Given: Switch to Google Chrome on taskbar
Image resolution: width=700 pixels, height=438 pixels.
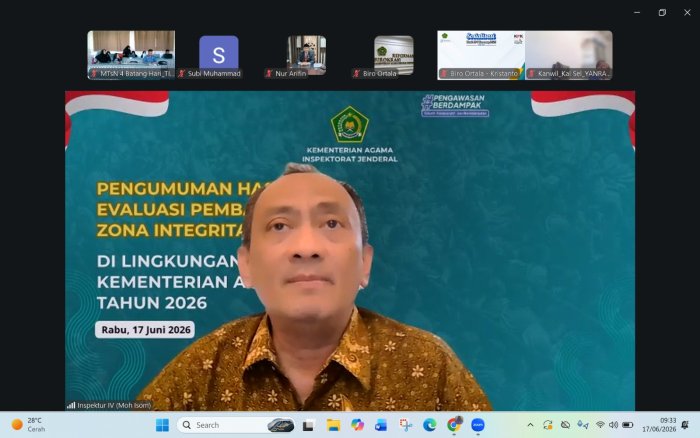Looking at the screenshot, I should pyautogui.click(x=454, y=425).
